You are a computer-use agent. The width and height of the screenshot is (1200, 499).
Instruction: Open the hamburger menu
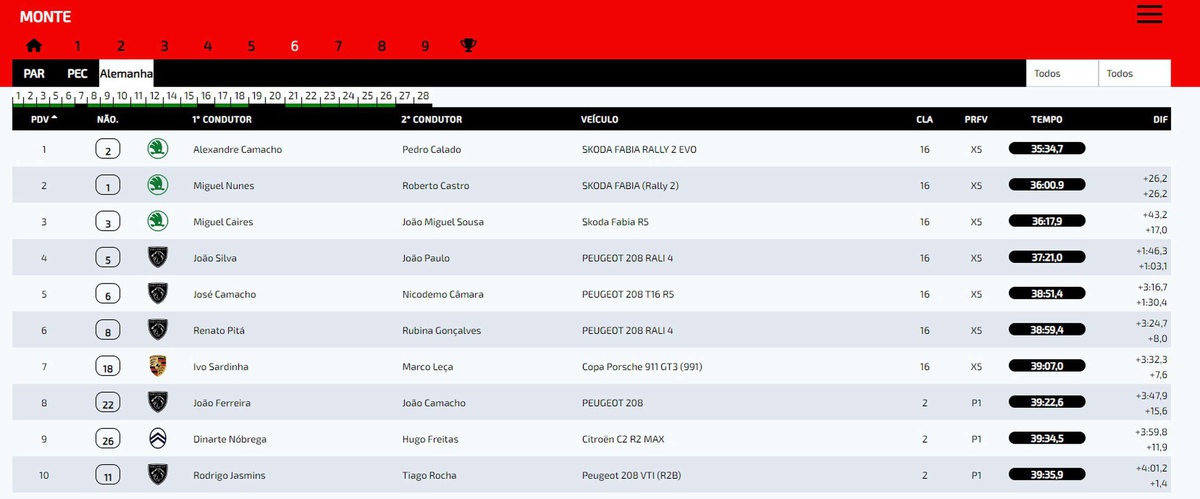(1149, 14)
